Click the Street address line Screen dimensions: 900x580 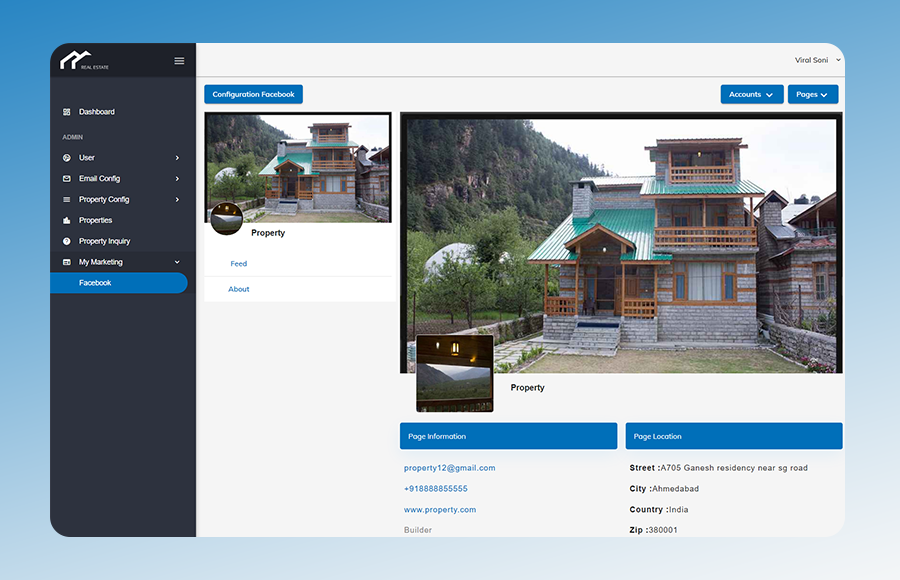coord(719,468)
